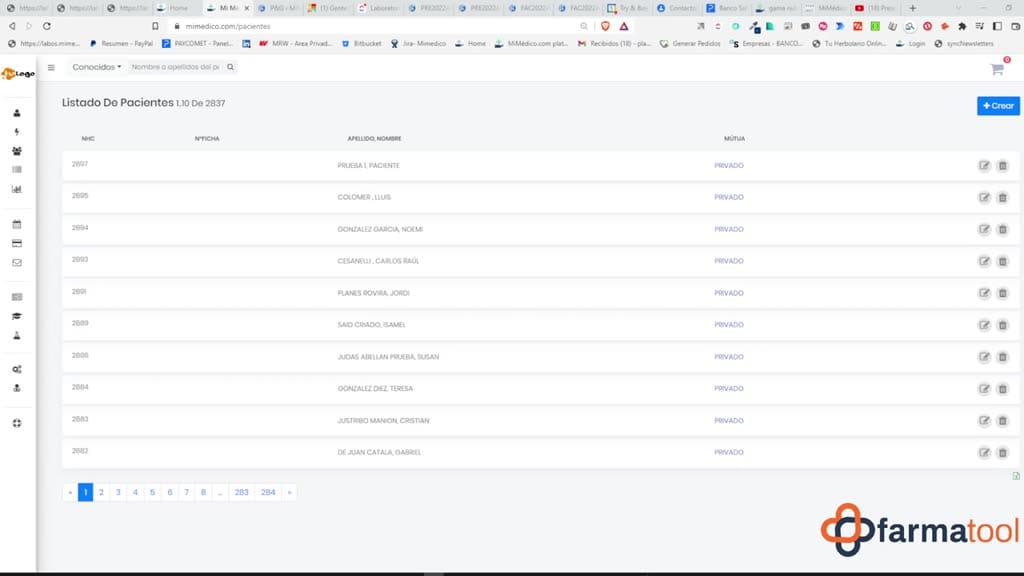Click the next page arrow in pagination

click(x=289, y=492)
